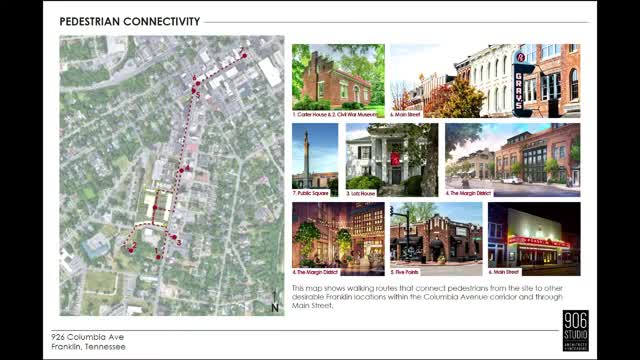Select the "926 Columbia Ave" address text
640x360 pixels.
click(88, 337)
